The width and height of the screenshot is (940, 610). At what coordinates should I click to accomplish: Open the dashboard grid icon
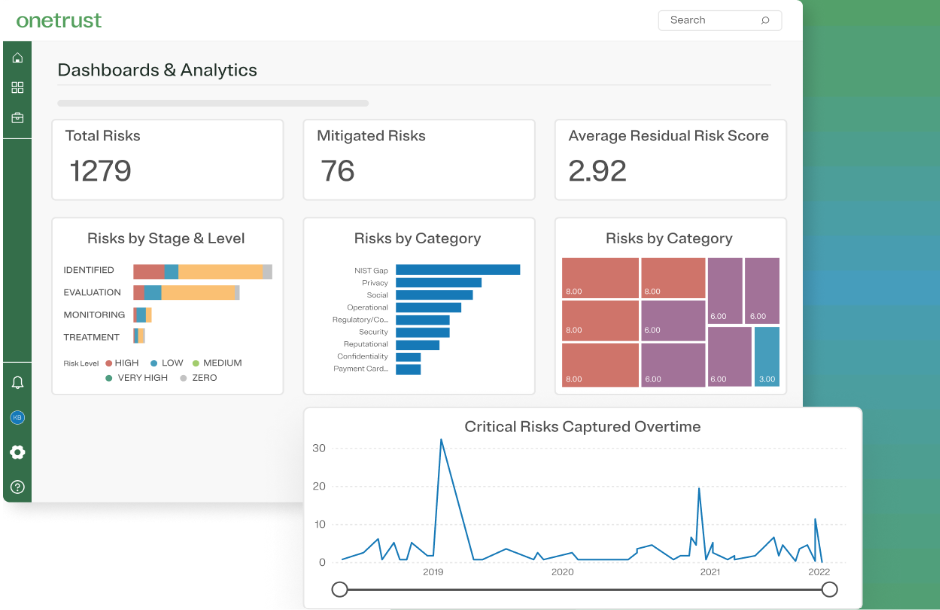(17, 88)
